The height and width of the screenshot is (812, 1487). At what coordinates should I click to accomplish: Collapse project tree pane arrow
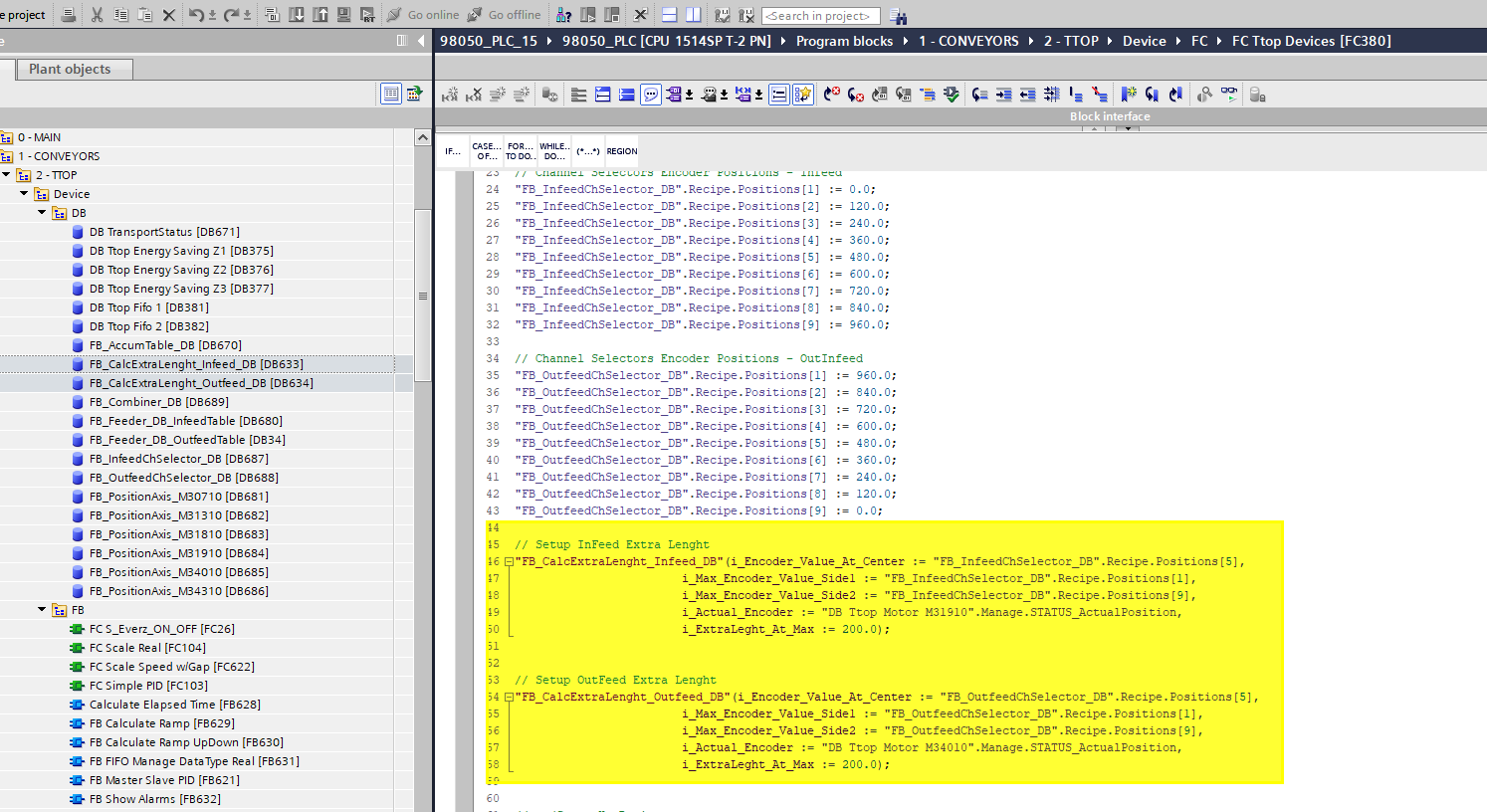[421, 41]
